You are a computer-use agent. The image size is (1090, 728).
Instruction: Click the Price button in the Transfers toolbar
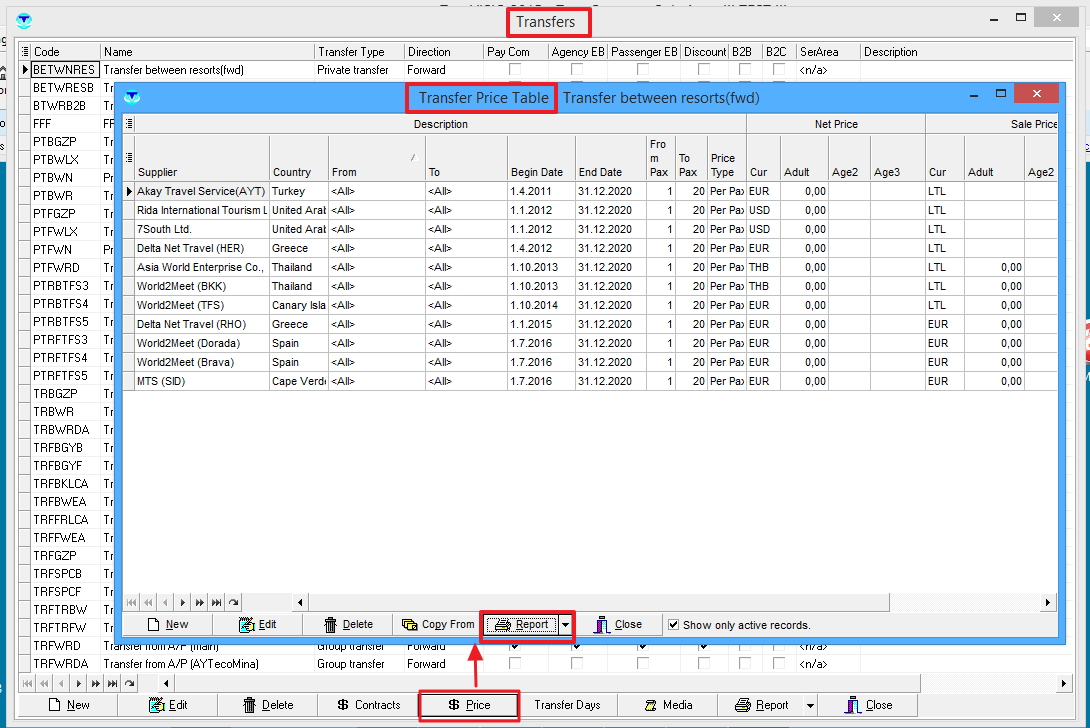click(x=469, y=705)
